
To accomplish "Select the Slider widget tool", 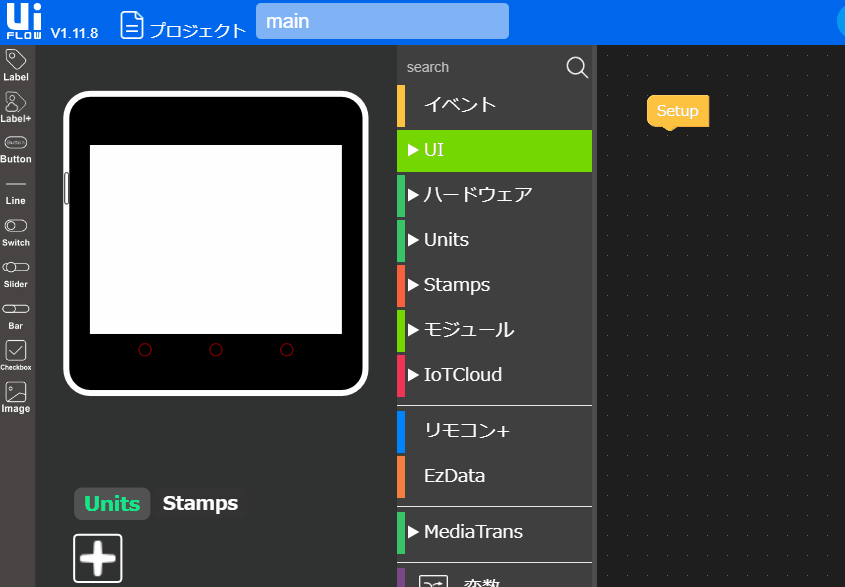I will point(15,272).
